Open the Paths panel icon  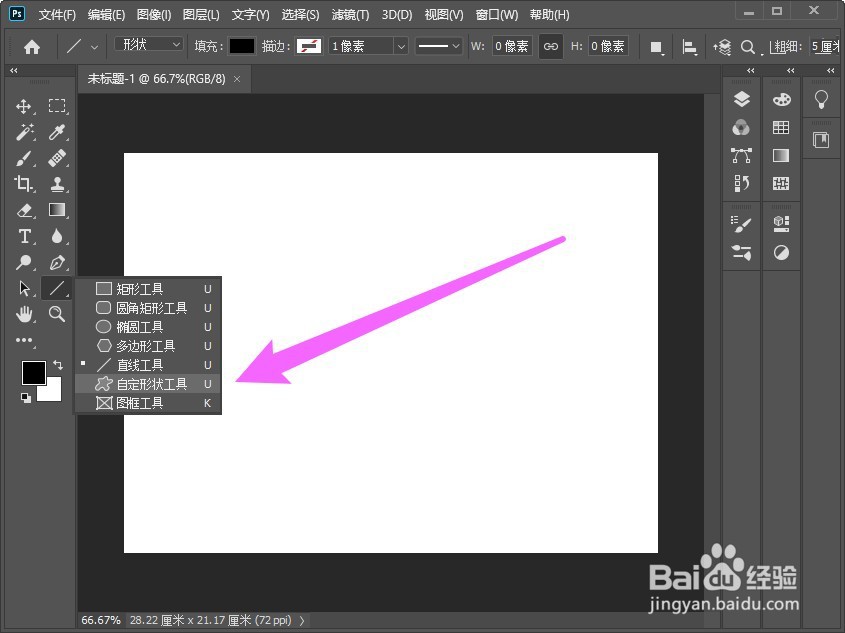(x=742, y=156)
